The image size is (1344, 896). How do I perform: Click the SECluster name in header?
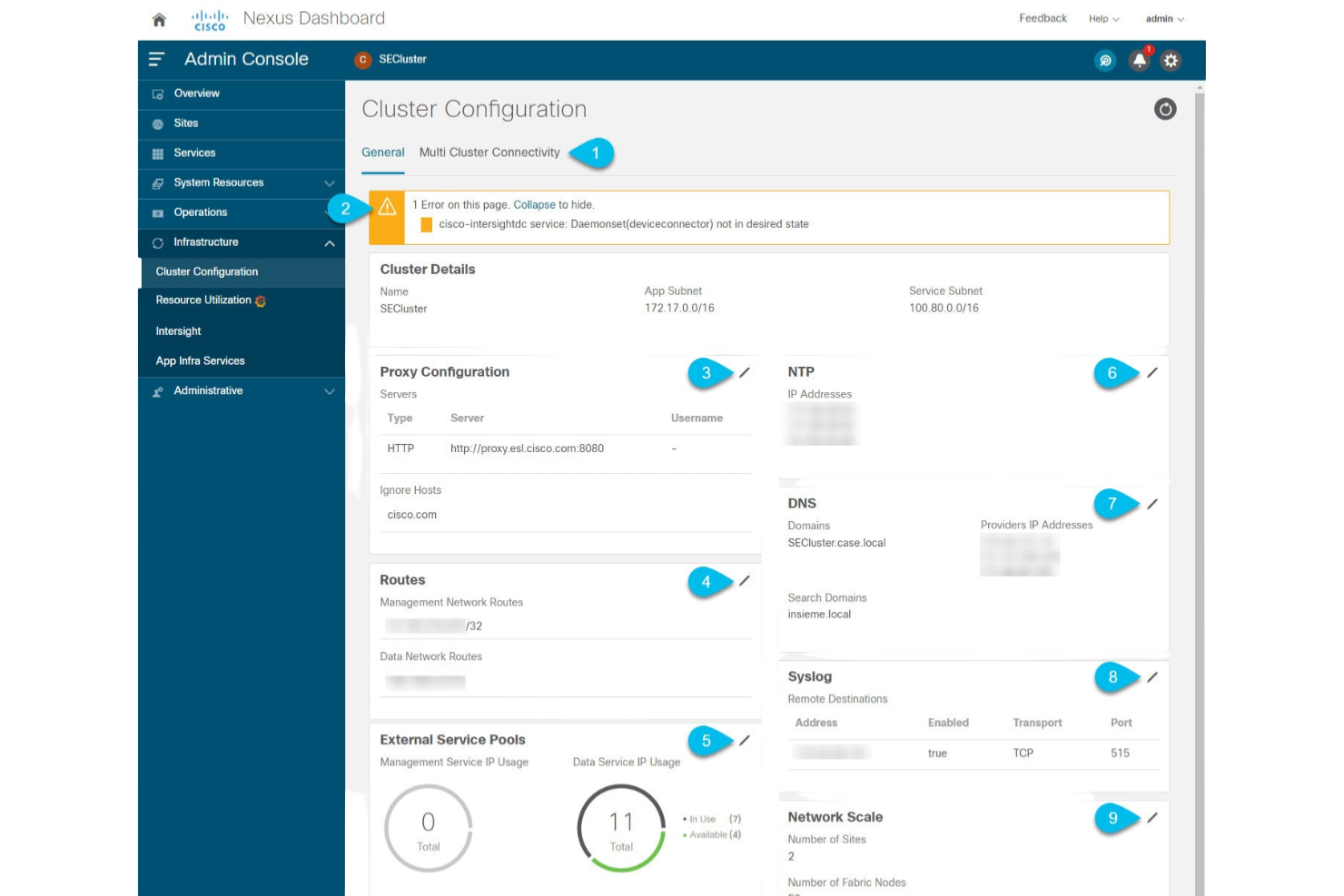(402, 60)
